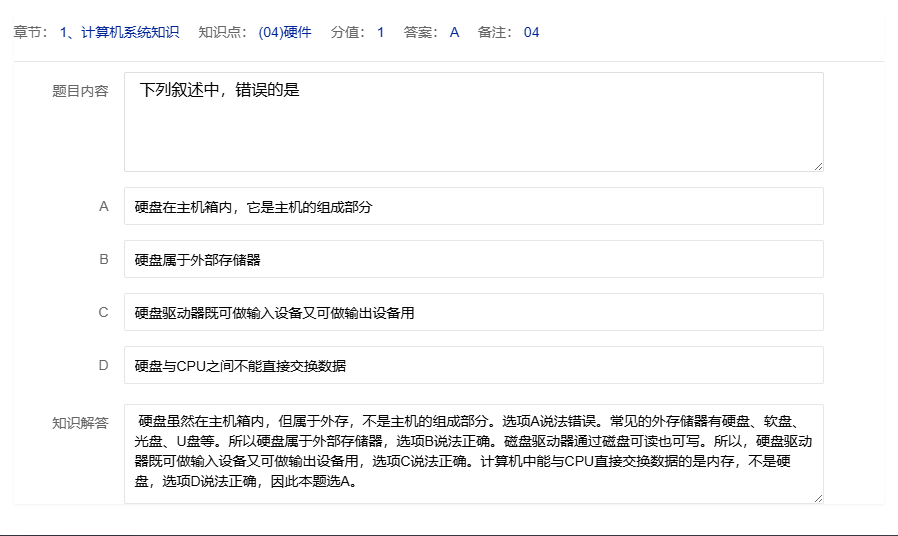The image size is (898, 536).
Task: Grab resize handle of 知识解答 text area
Action: tap(818, 498)
